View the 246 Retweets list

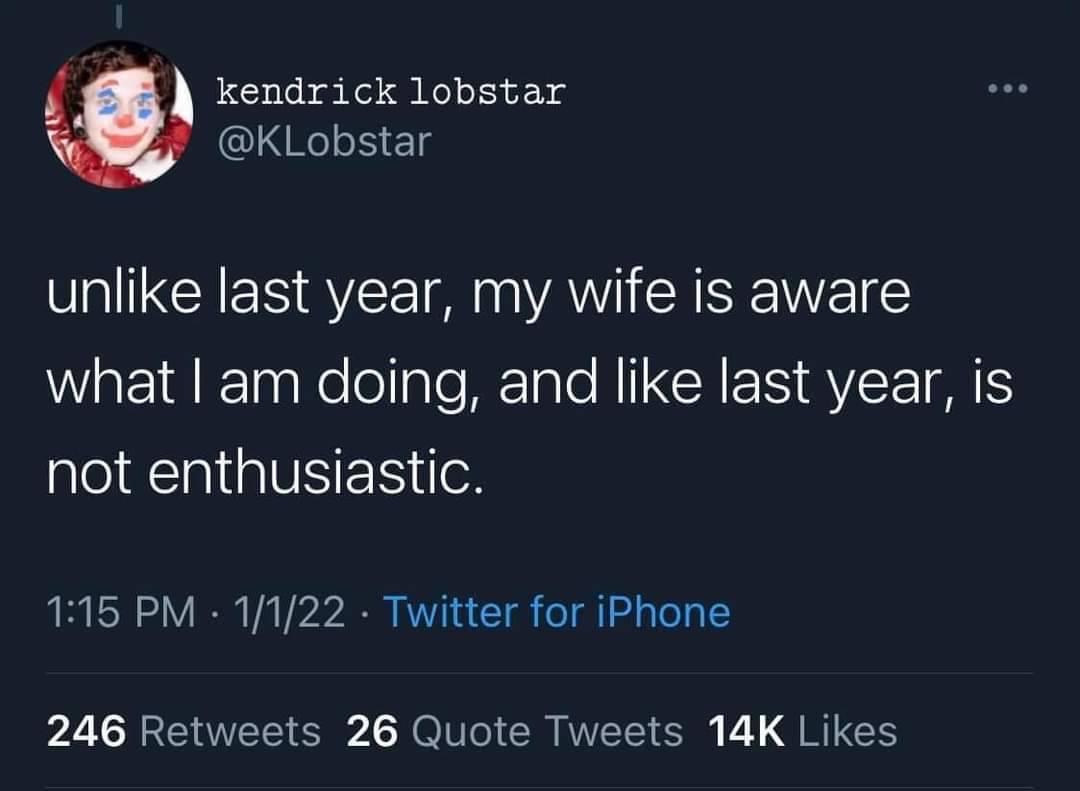click(x=184, y=731)
